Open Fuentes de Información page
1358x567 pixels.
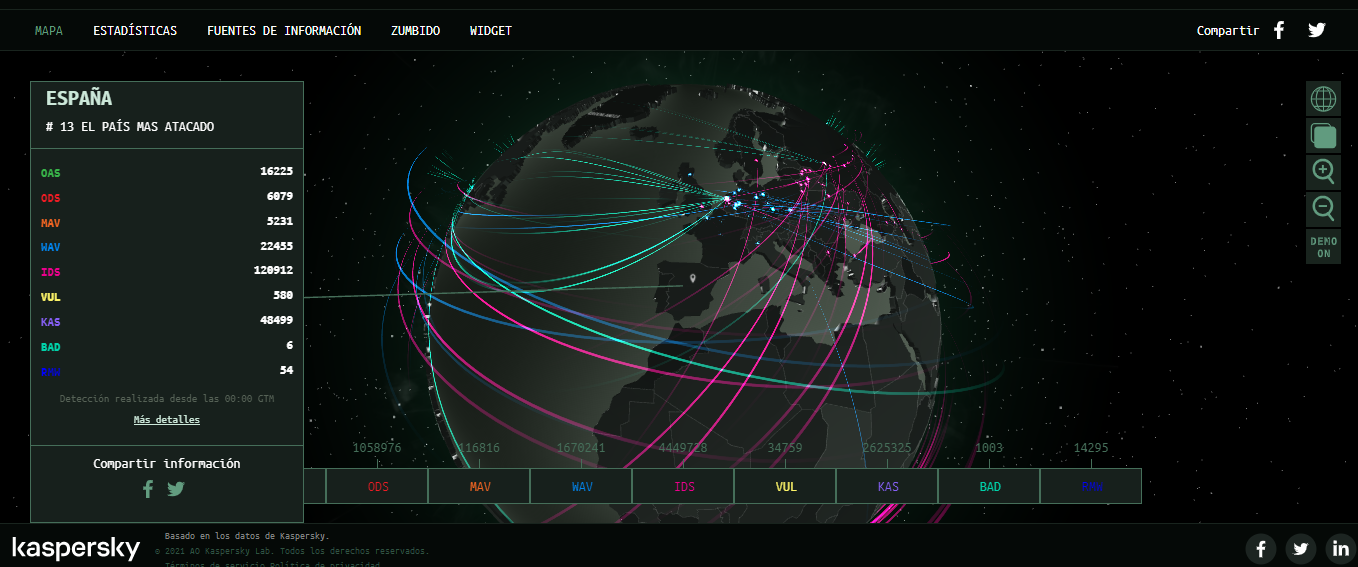[284, 31]
